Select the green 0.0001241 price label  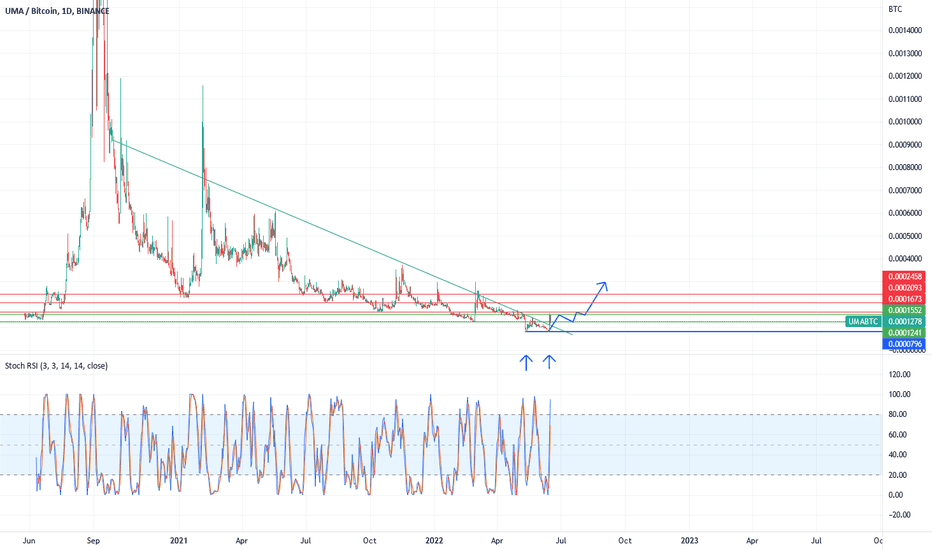tap(904, 333)
